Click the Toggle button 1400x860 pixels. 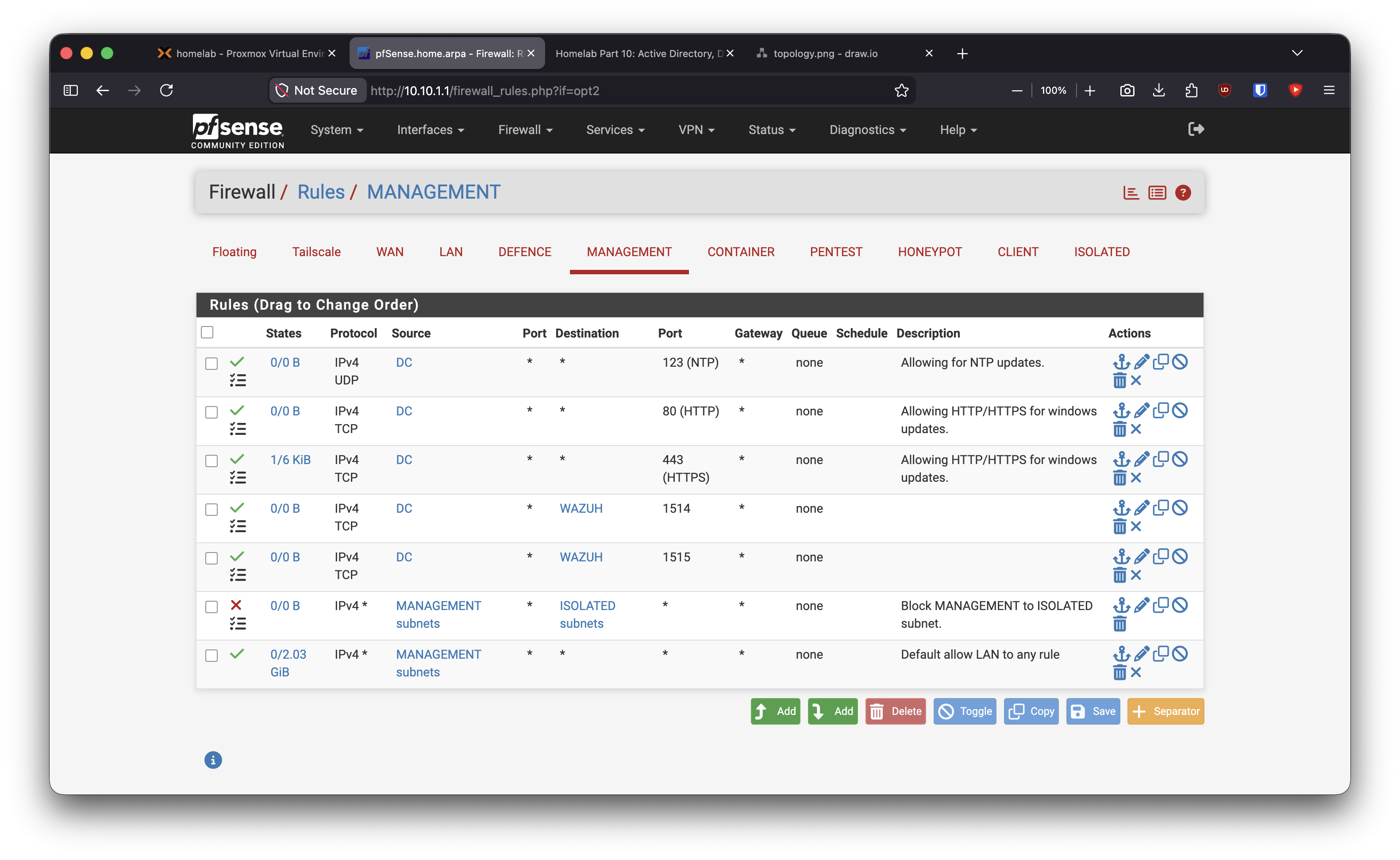(964, 711)
